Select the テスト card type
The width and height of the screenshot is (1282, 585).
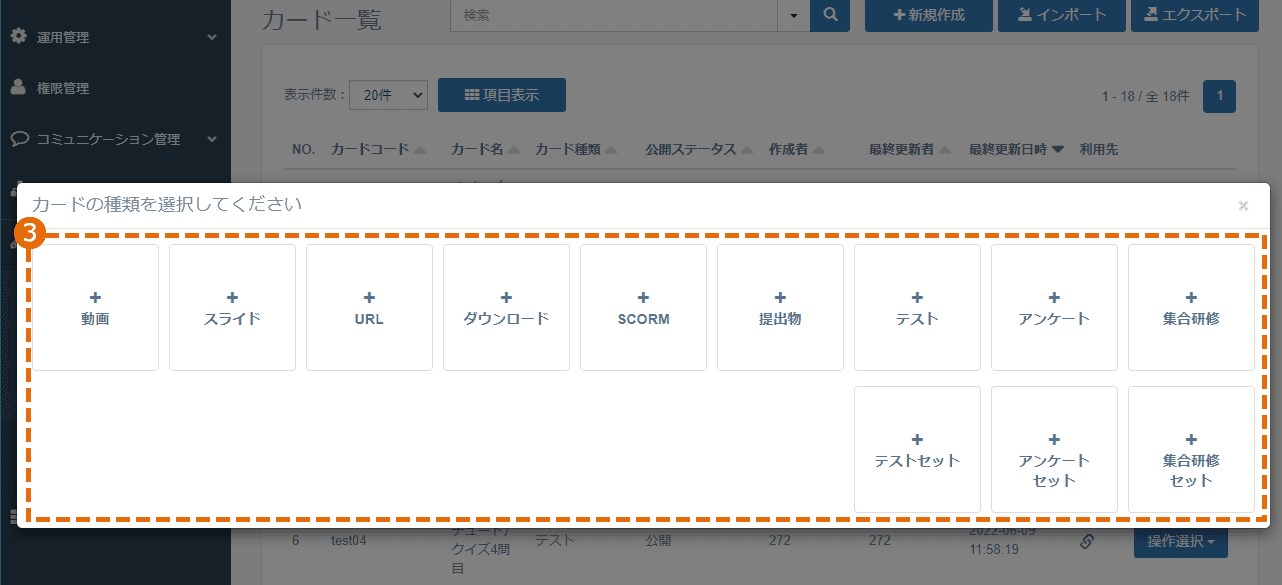[917, 308]
